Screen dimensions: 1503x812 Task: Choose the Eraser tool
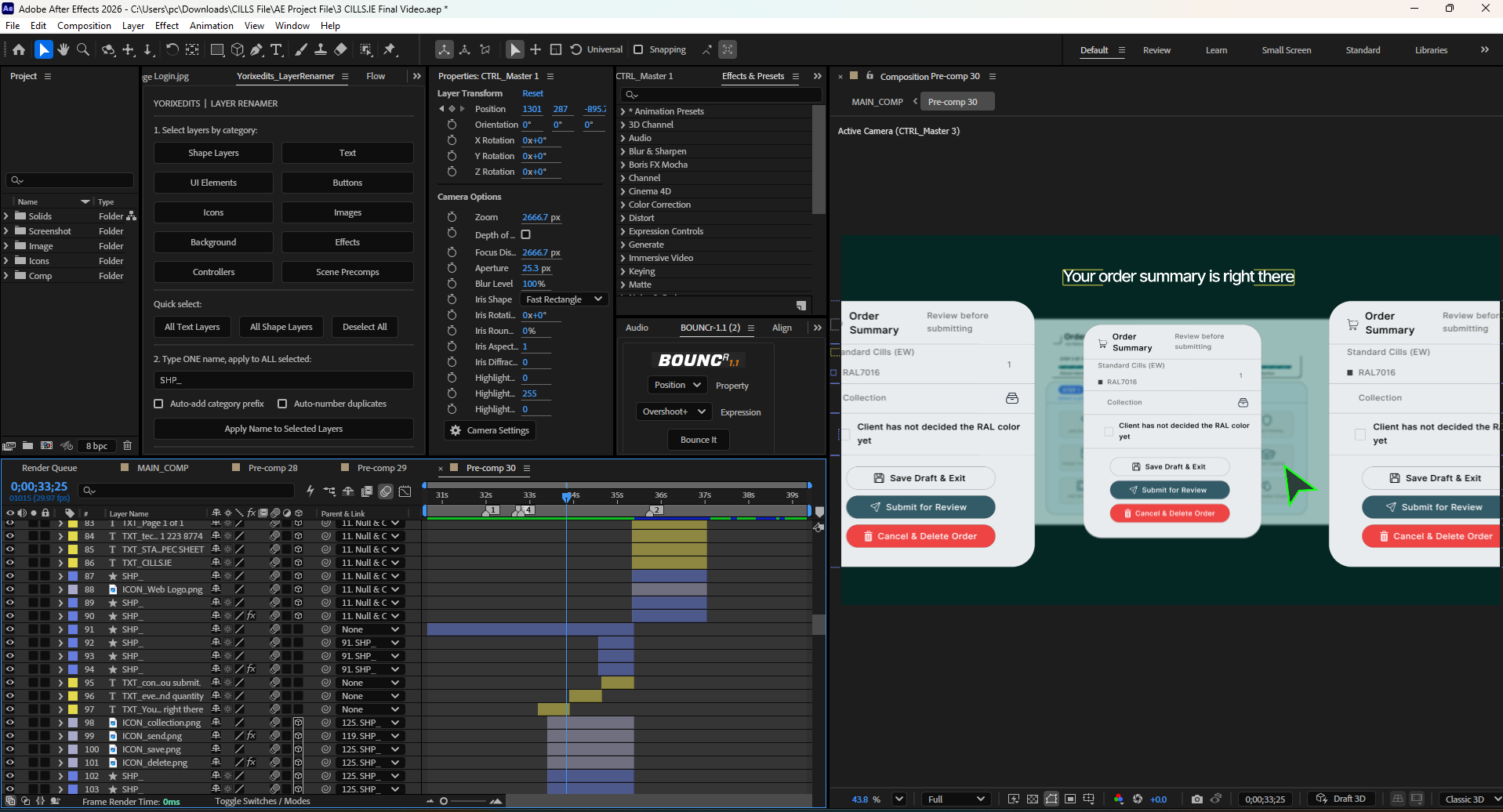(340, 49)
